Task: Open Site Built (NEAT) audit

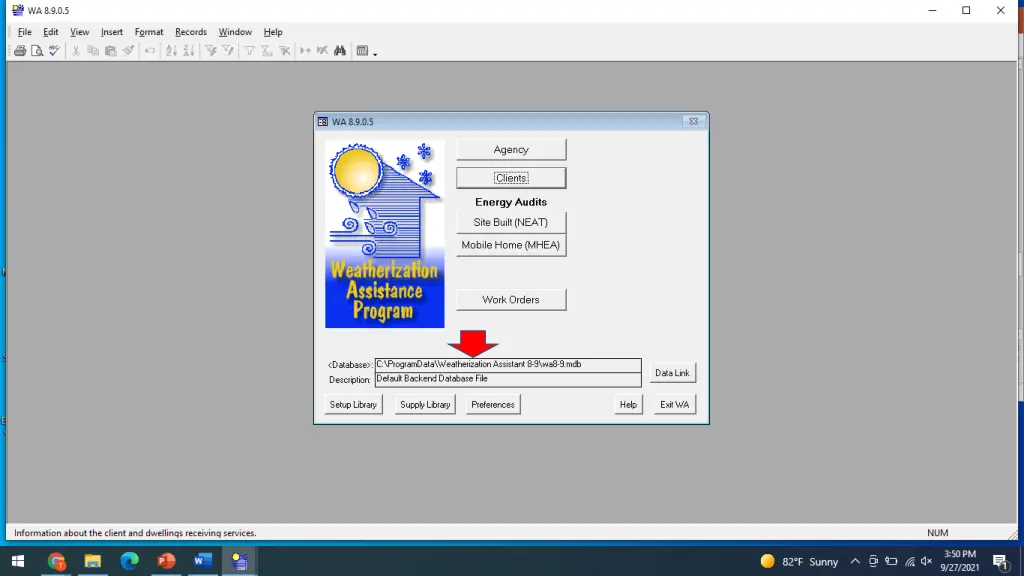Action: pyautogui.click(x=511, y=222)
